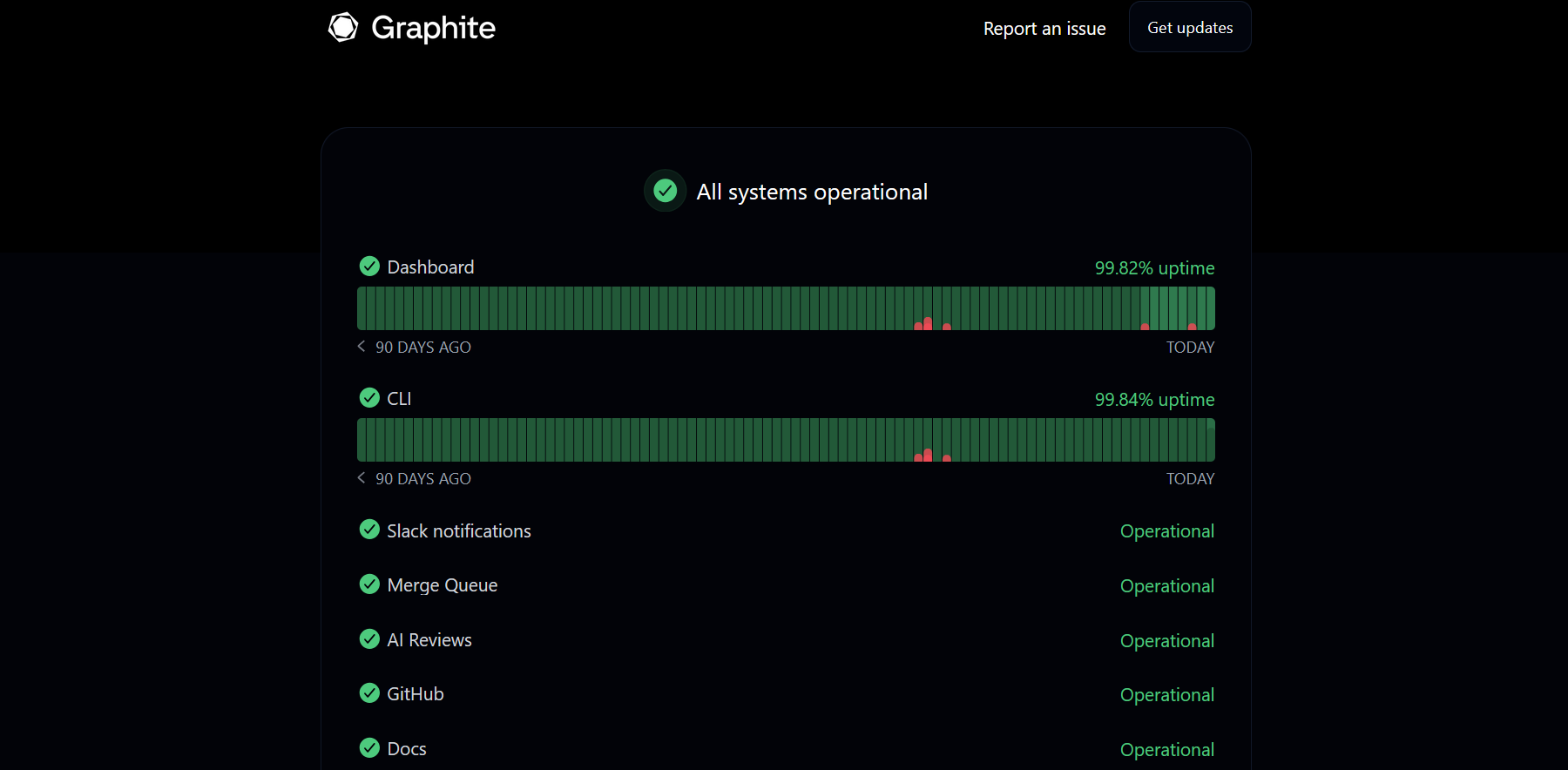Click the 99.82% uptime value for Dashboard
This screenshot has width=1568, height=770.
point(1154,268)
